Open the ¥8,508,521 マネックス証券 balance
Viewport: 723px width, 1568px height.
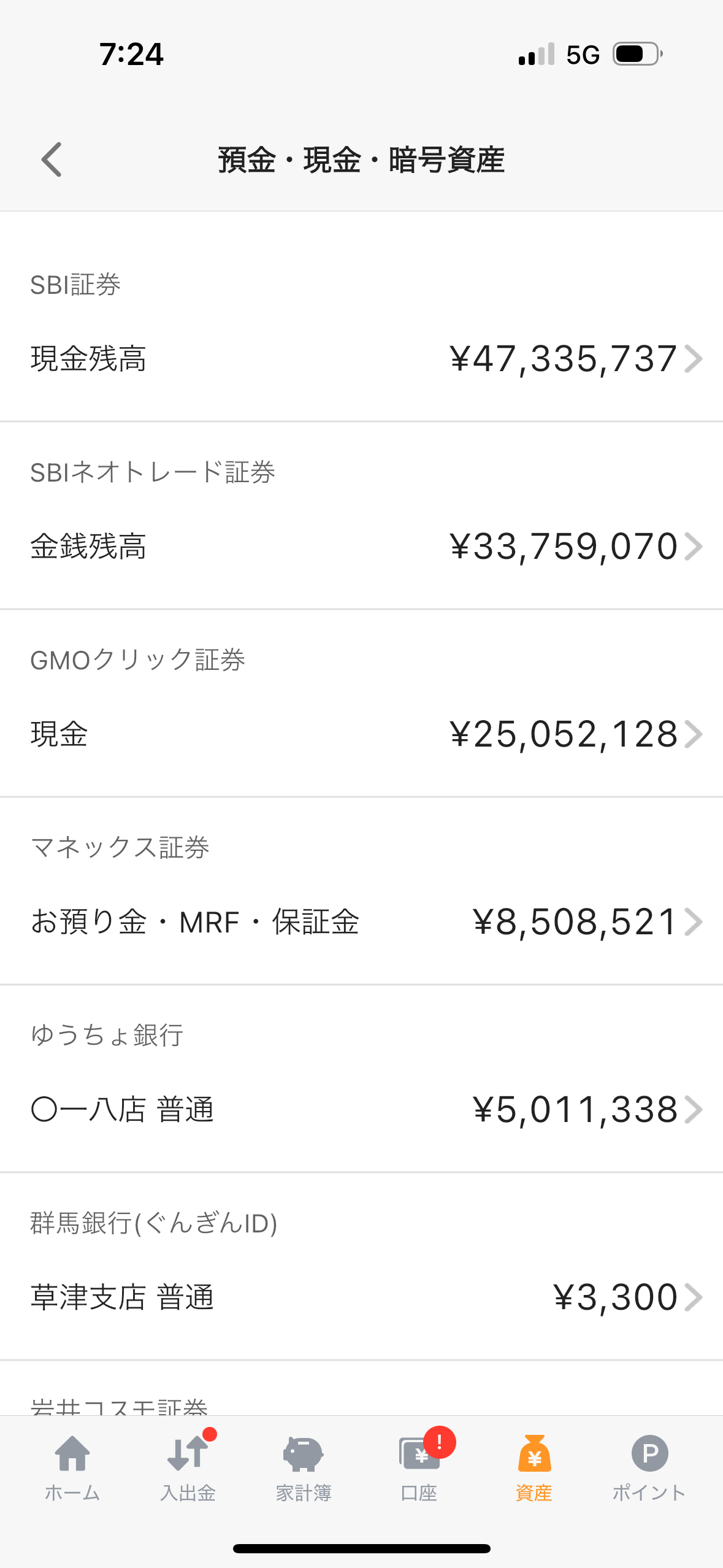[x=575, y=922]
